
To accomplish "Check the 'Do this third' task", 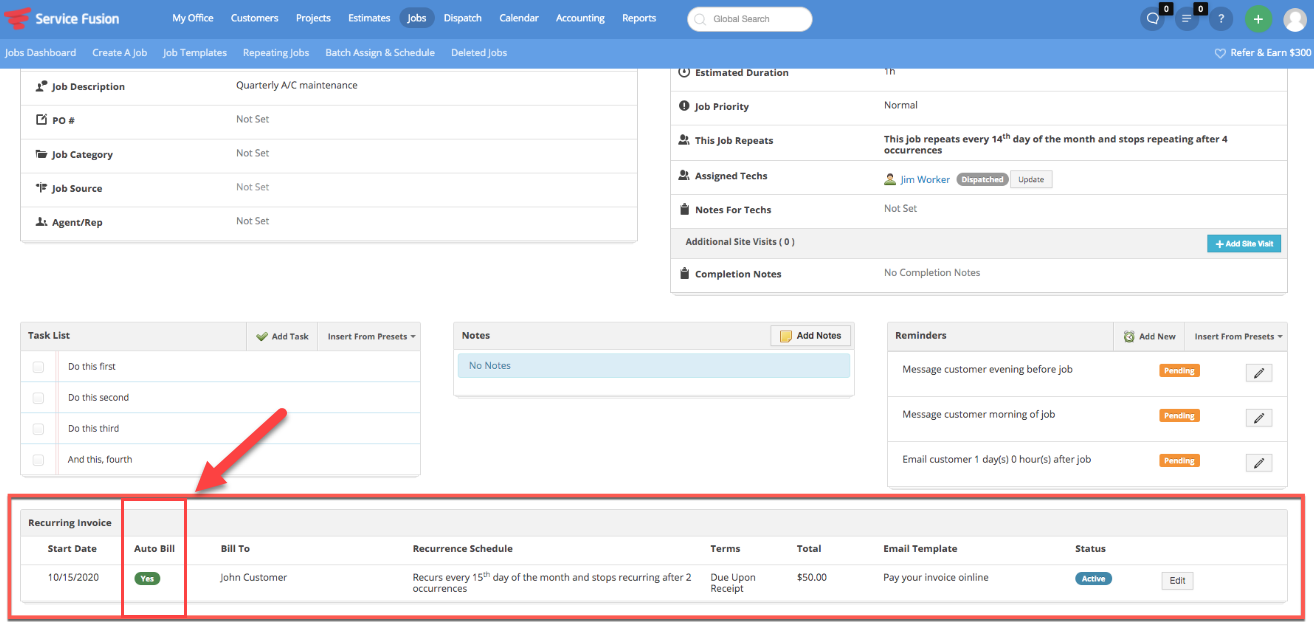I will pos(38,429).
